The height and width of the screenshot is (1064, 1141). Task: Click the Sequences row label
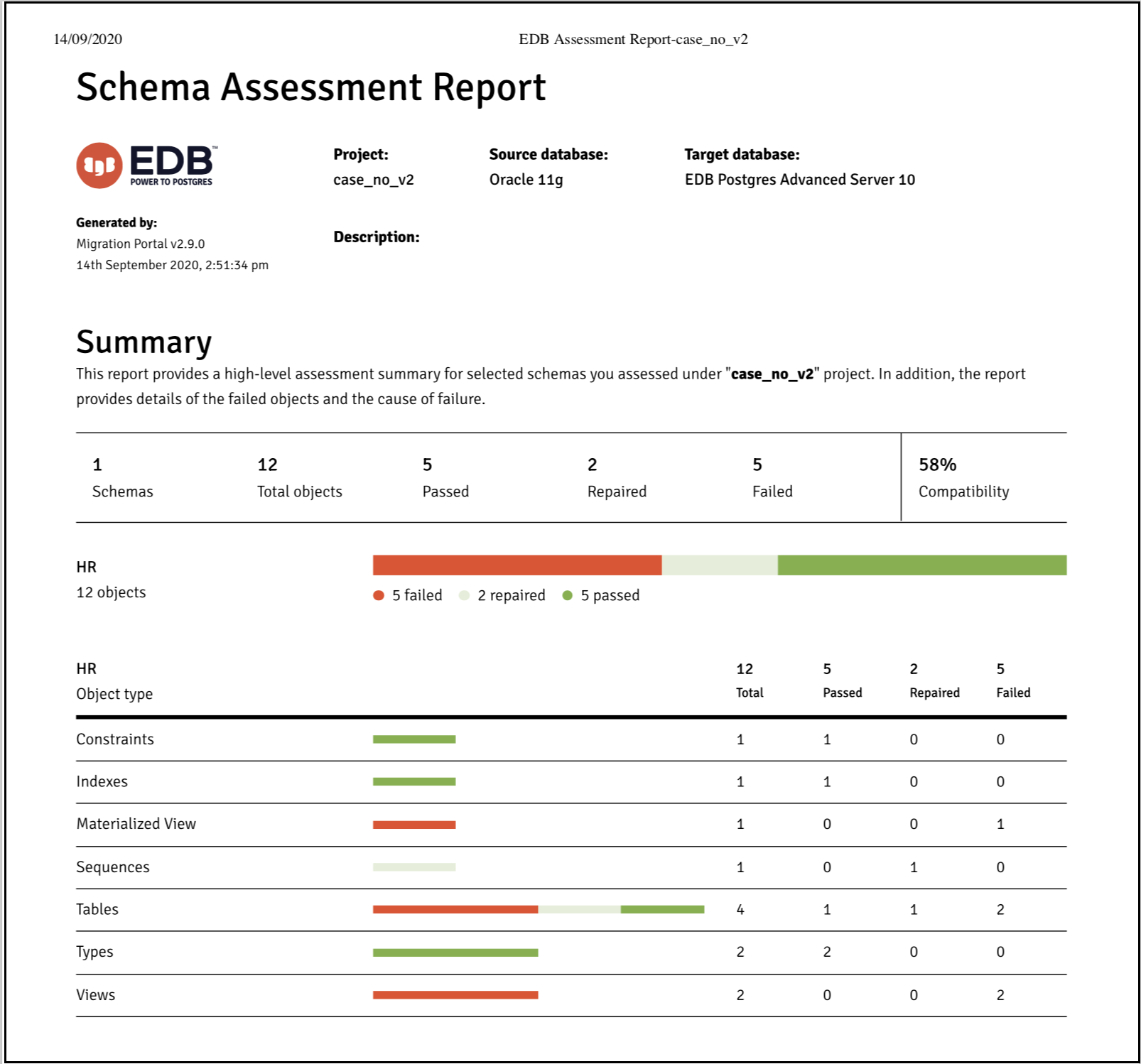pos(113,867)
